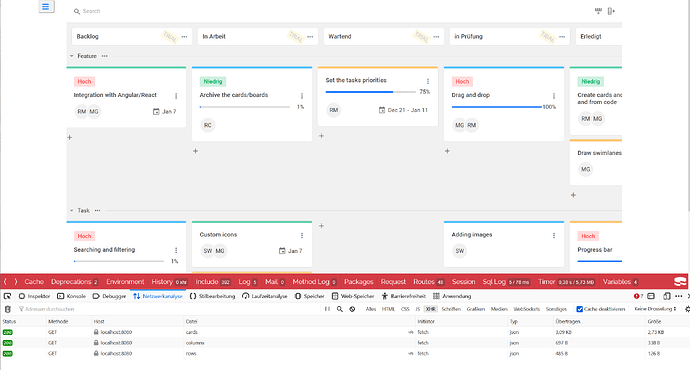
Task: Open menu of Adding images card
Action: (554, 235)
